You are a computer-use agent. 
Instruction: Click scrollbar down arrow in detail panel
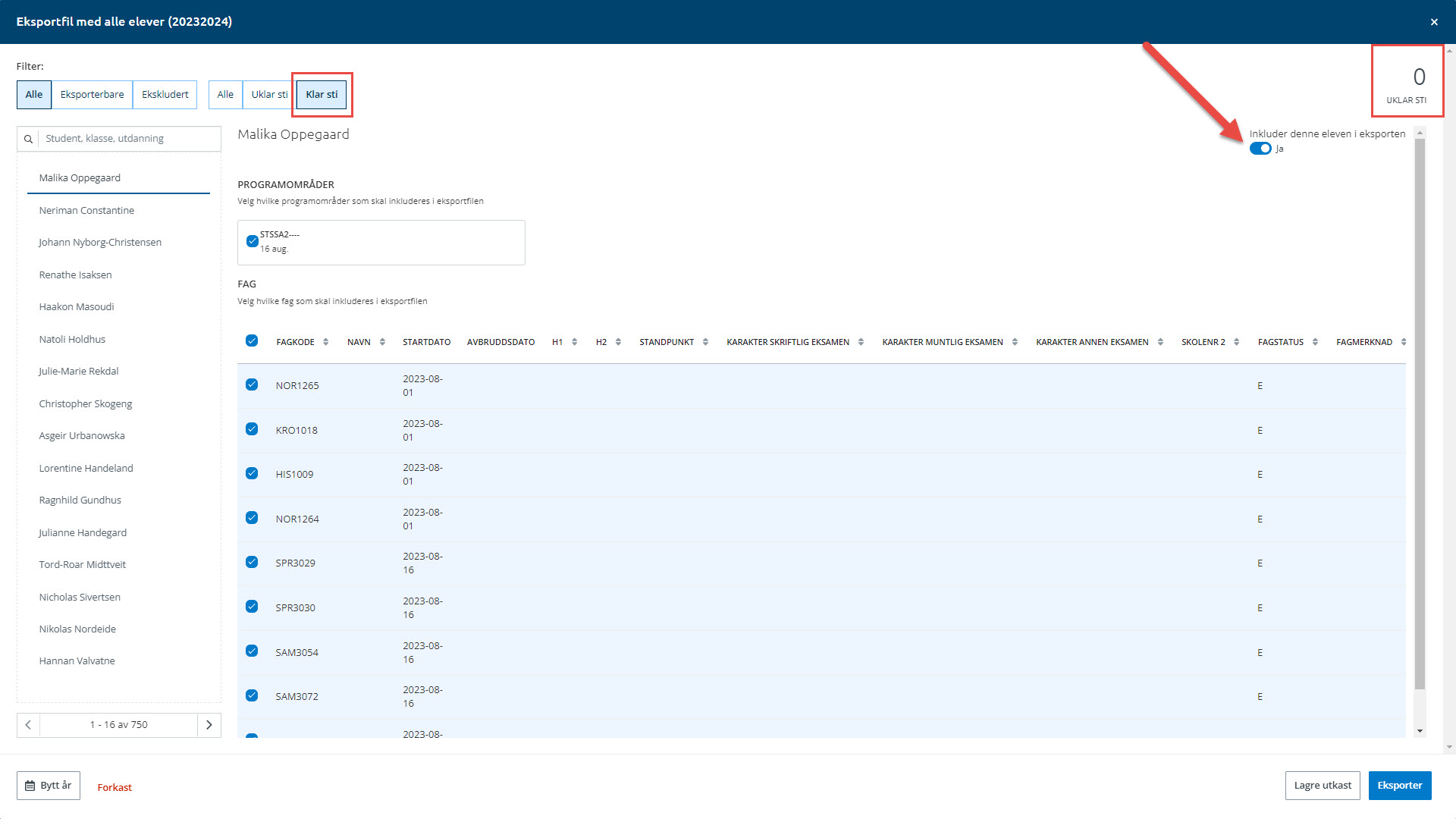pos(1420,731)
